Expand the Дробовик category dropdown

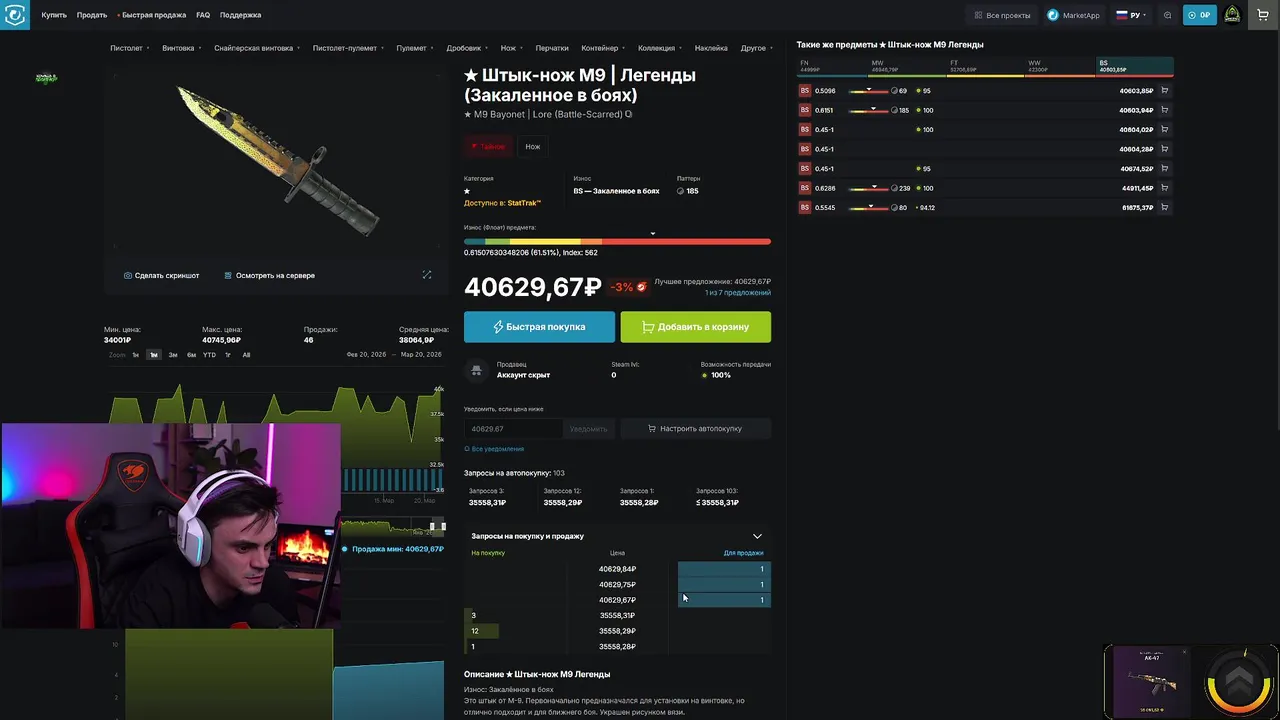pyautogui.click(x=467, y=48)
